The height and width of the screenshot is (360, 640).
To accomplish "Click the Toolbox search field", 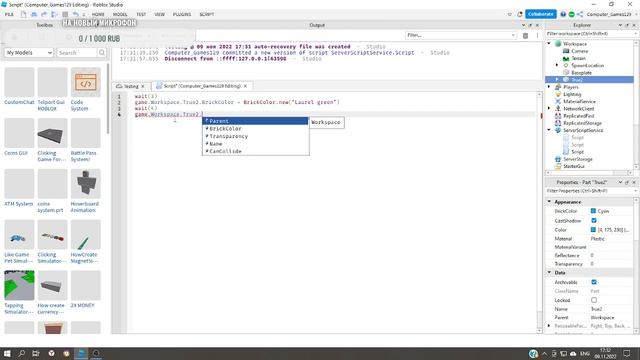I will pos(77,53).
